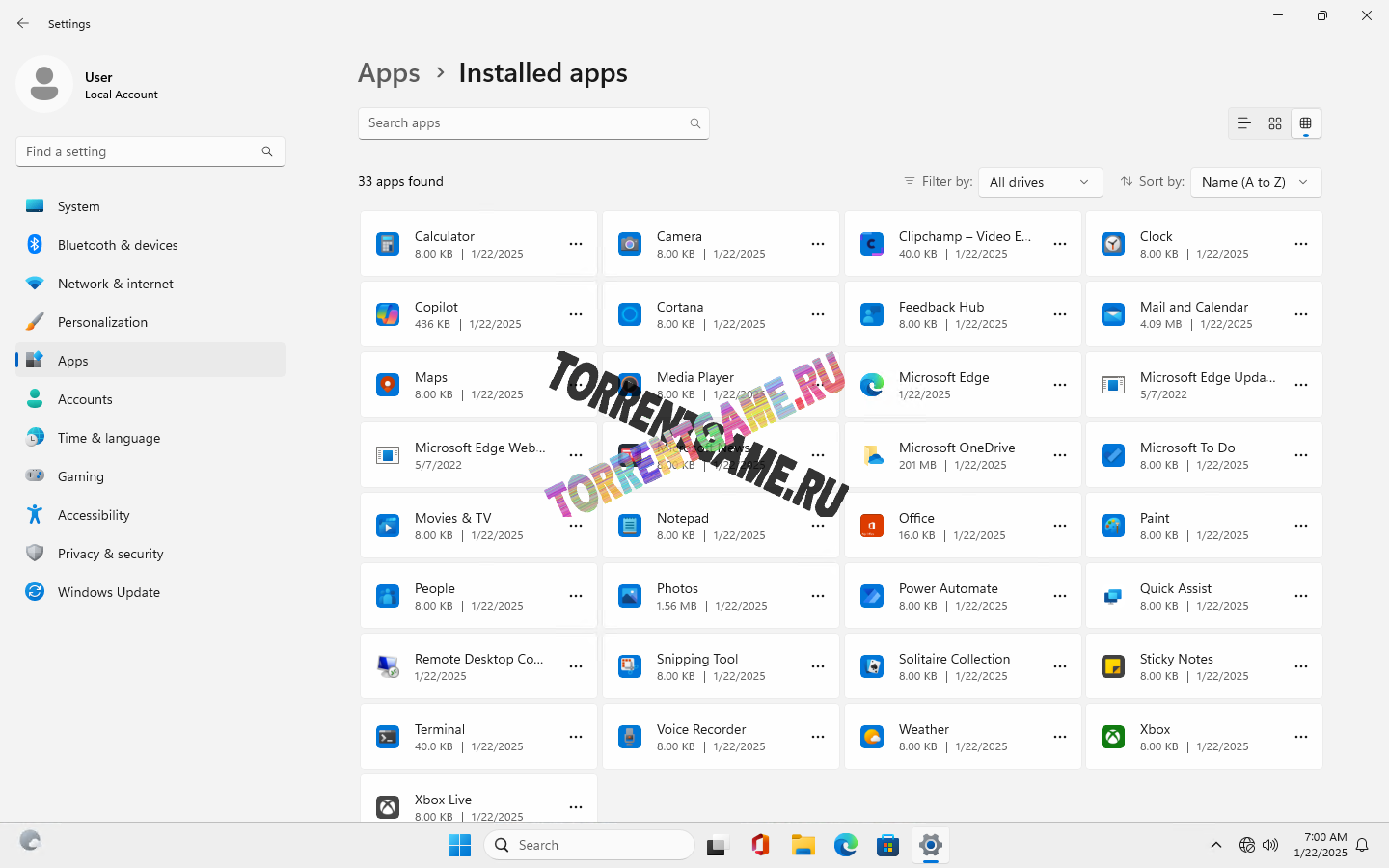Show hidden icons in system tray
The width and height of the screenshot is (1389, 868).
tap(1216, 846)
